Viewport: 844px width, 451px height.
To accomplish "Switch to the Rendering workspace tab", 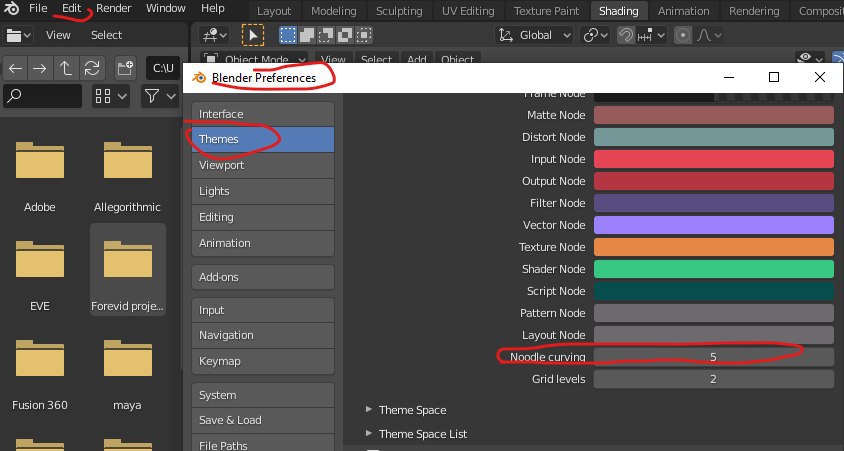I will pyautogui.click(x=754, y=11).
